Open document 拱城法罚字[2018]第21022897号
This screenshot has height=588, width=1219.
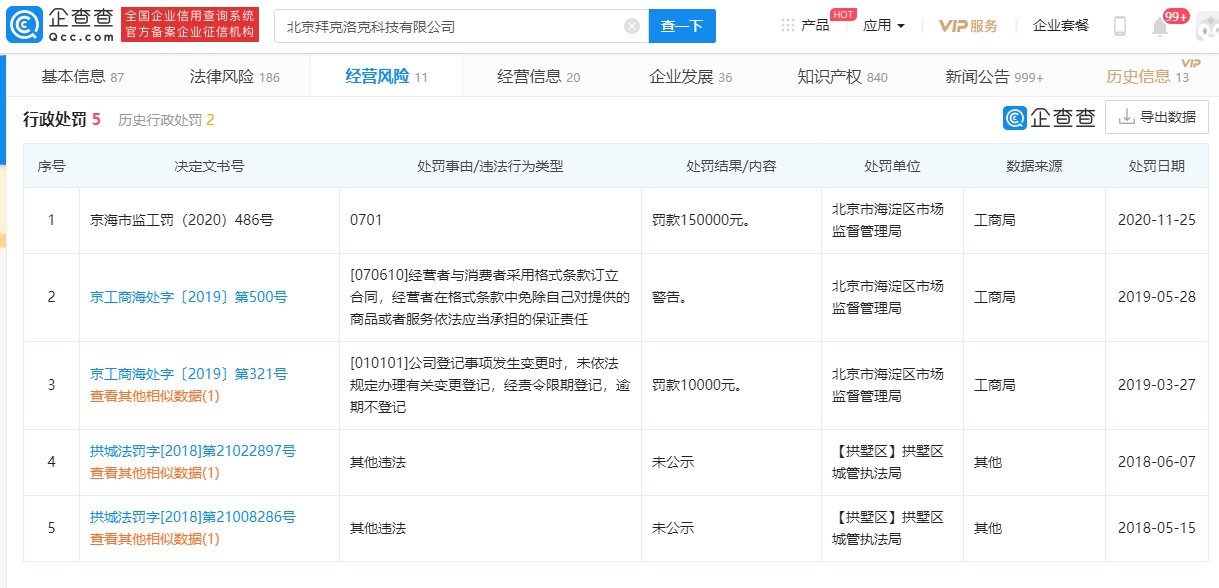point(192,452)
